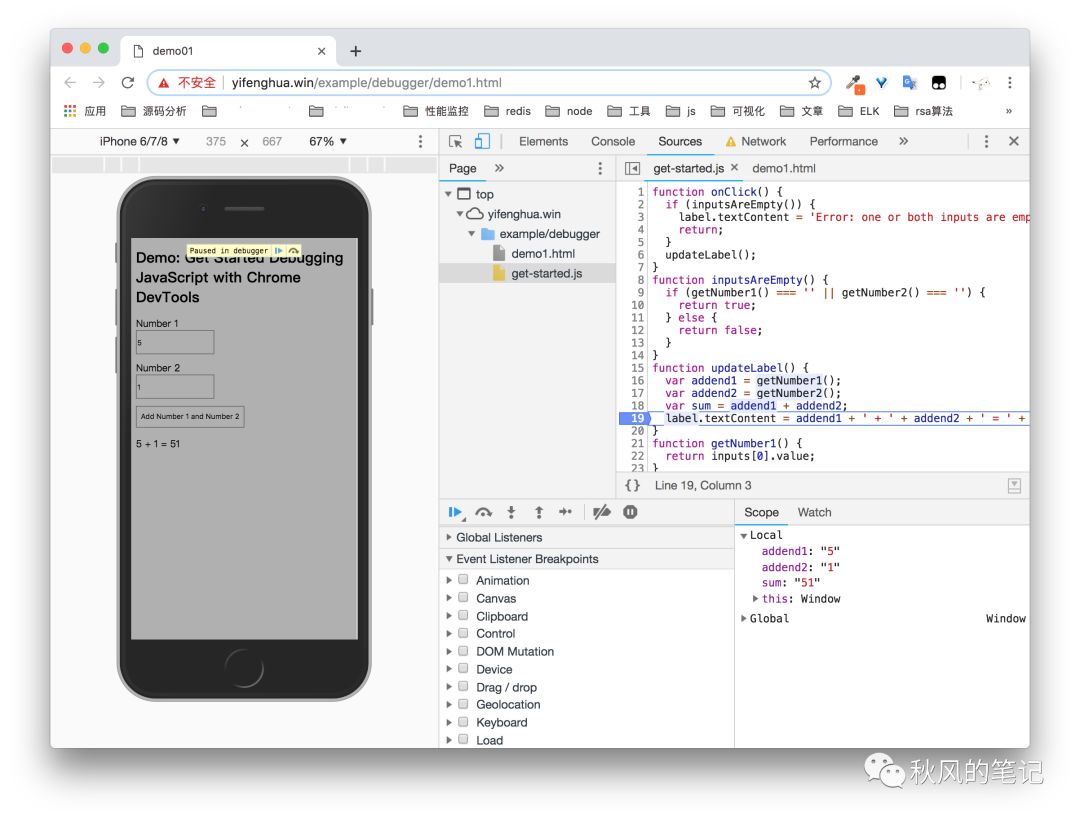
Task: Open a new browser tab
Action: [x=355, y=51]
